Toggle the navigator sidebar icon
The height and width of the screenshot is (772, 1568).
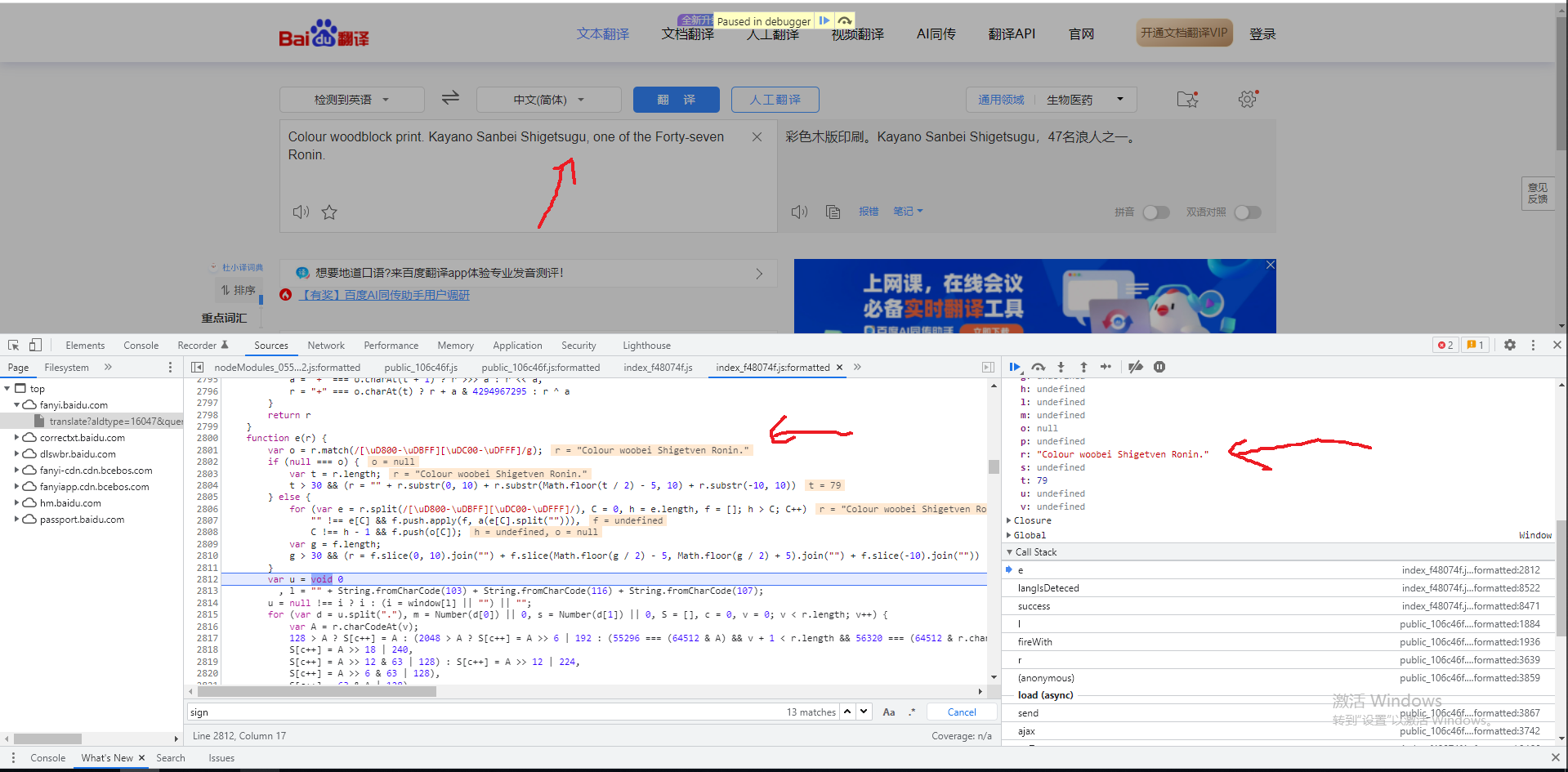pyautogui.click(x=197, y=367)
